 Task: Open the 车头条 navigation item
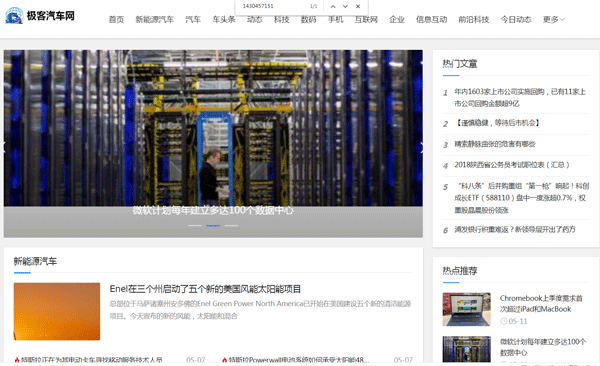(224, 20)
